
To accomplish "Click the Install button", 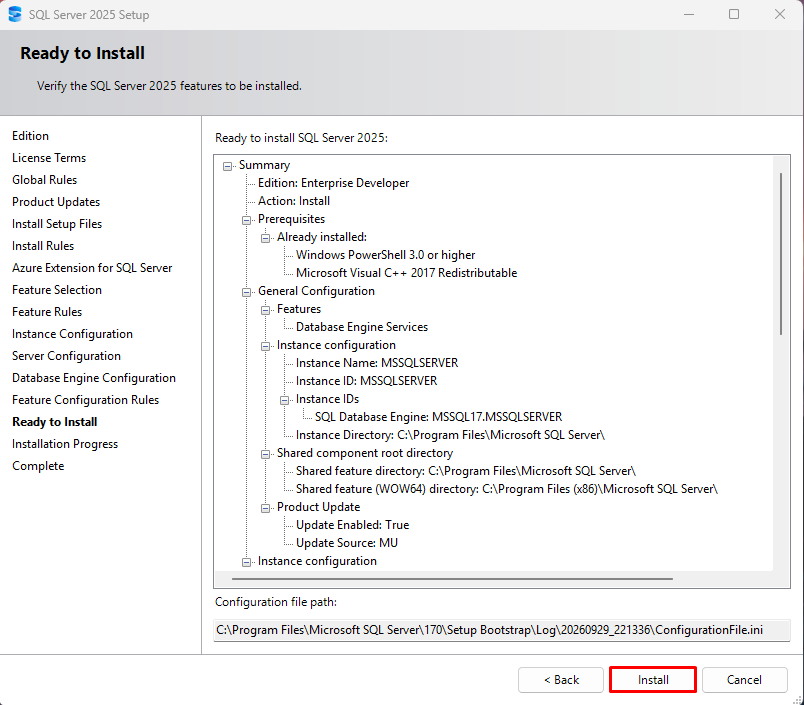I will click(x=653, y=680).
